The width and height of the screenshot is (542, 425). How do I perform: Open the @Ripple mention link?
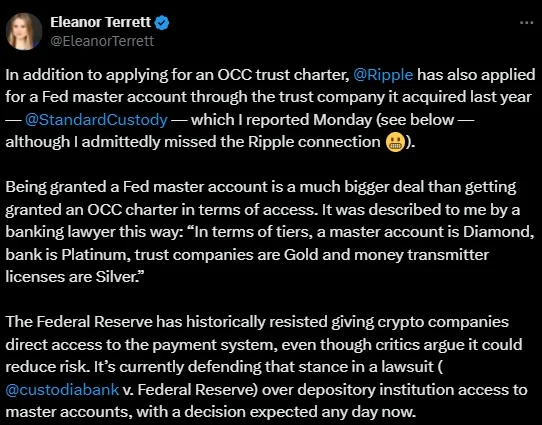[383, 75]
